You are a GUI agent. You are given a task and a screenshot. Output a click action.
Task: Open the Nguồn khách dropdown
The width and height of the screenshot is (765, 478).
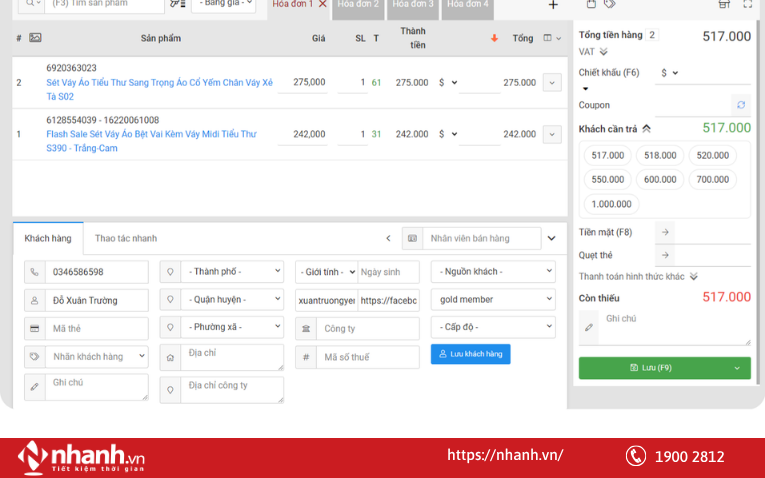492,272
